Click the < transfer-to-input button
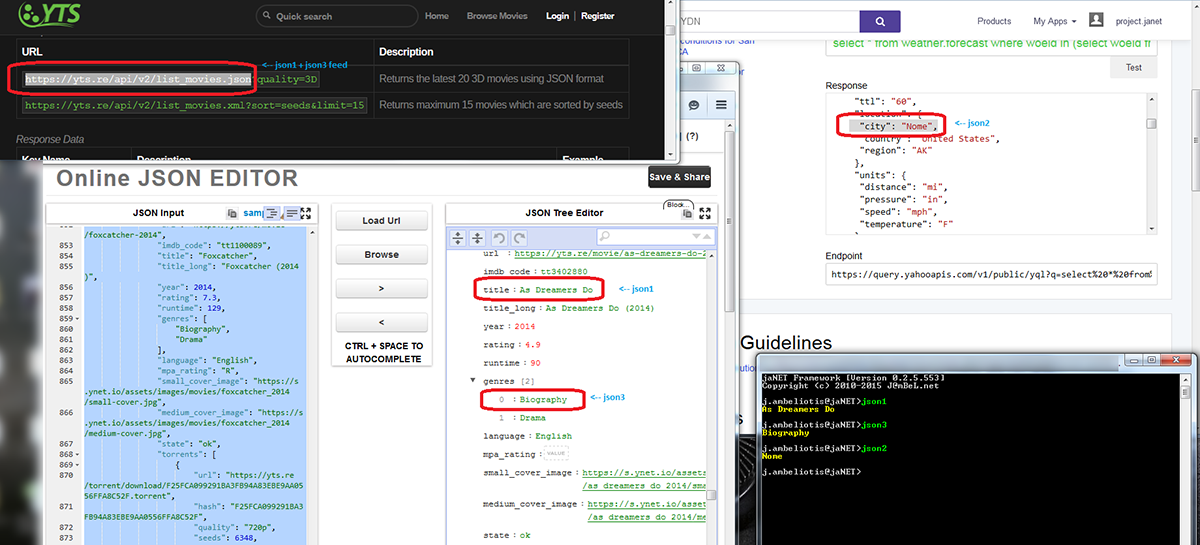The height and width of the screenshot is (545, 1200). tap(382, 323)
